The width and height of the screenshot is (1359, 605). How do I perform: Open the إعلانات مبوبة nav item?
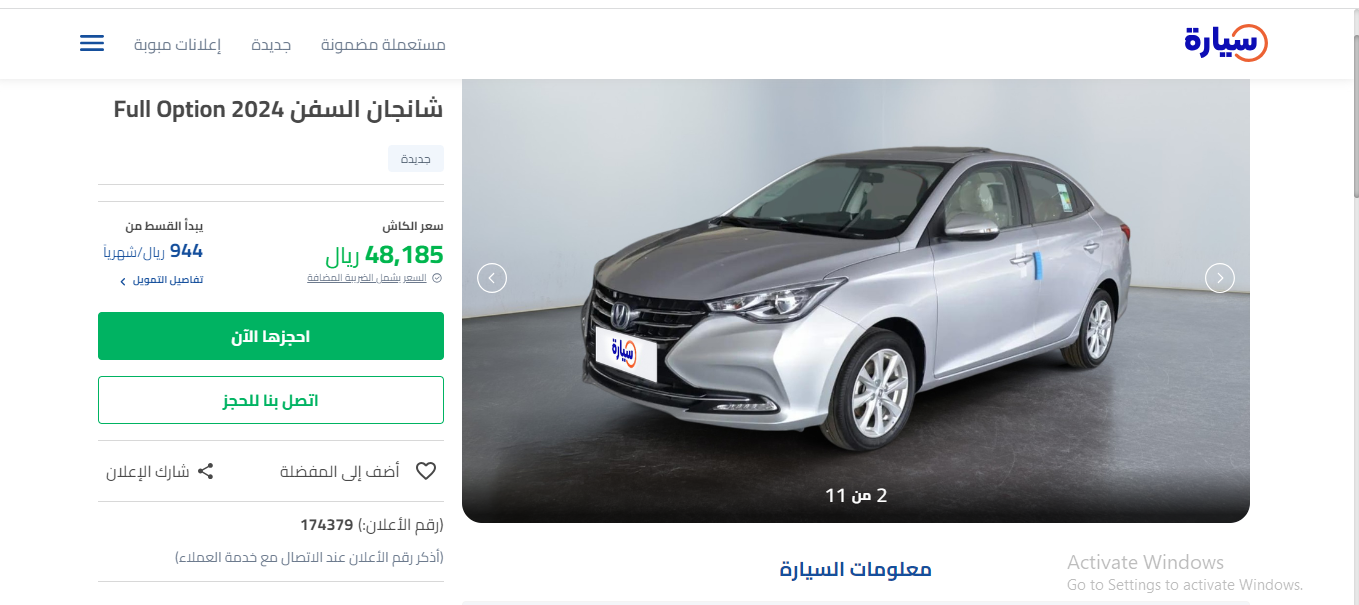(177, 45)
